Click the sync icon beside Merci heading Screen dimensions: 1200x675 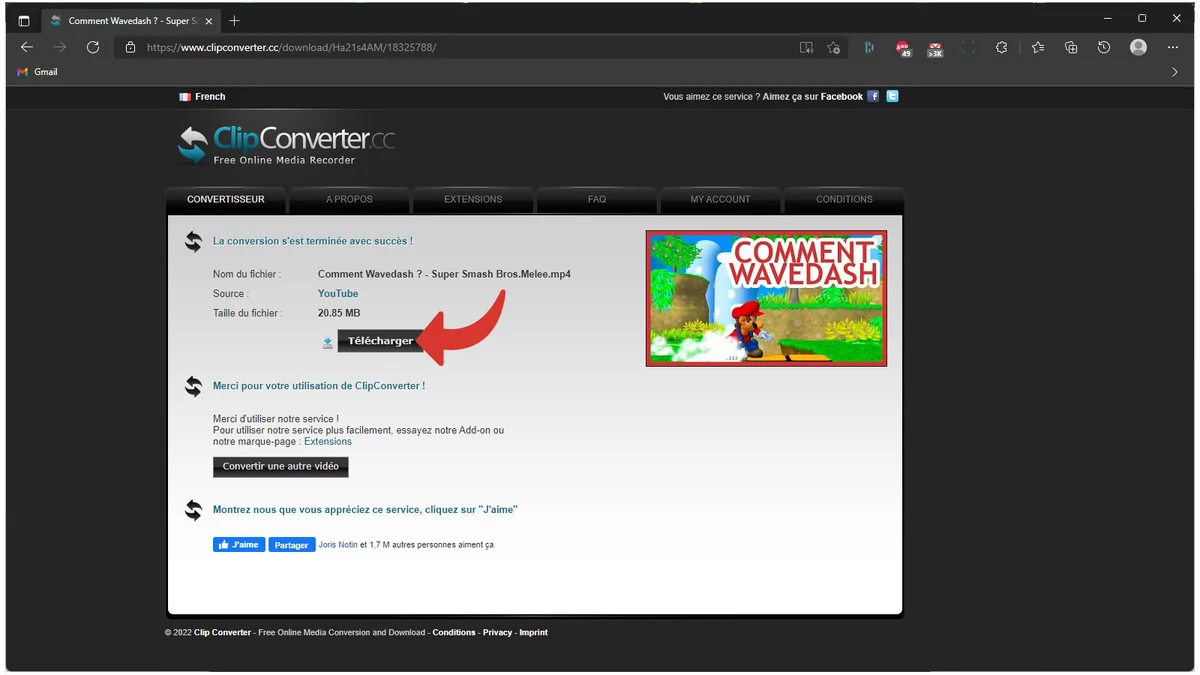tap(193, 386)
